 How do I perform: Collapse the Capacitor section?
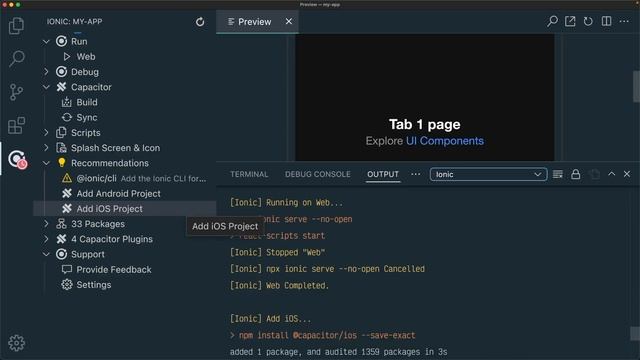click(46, 87)
